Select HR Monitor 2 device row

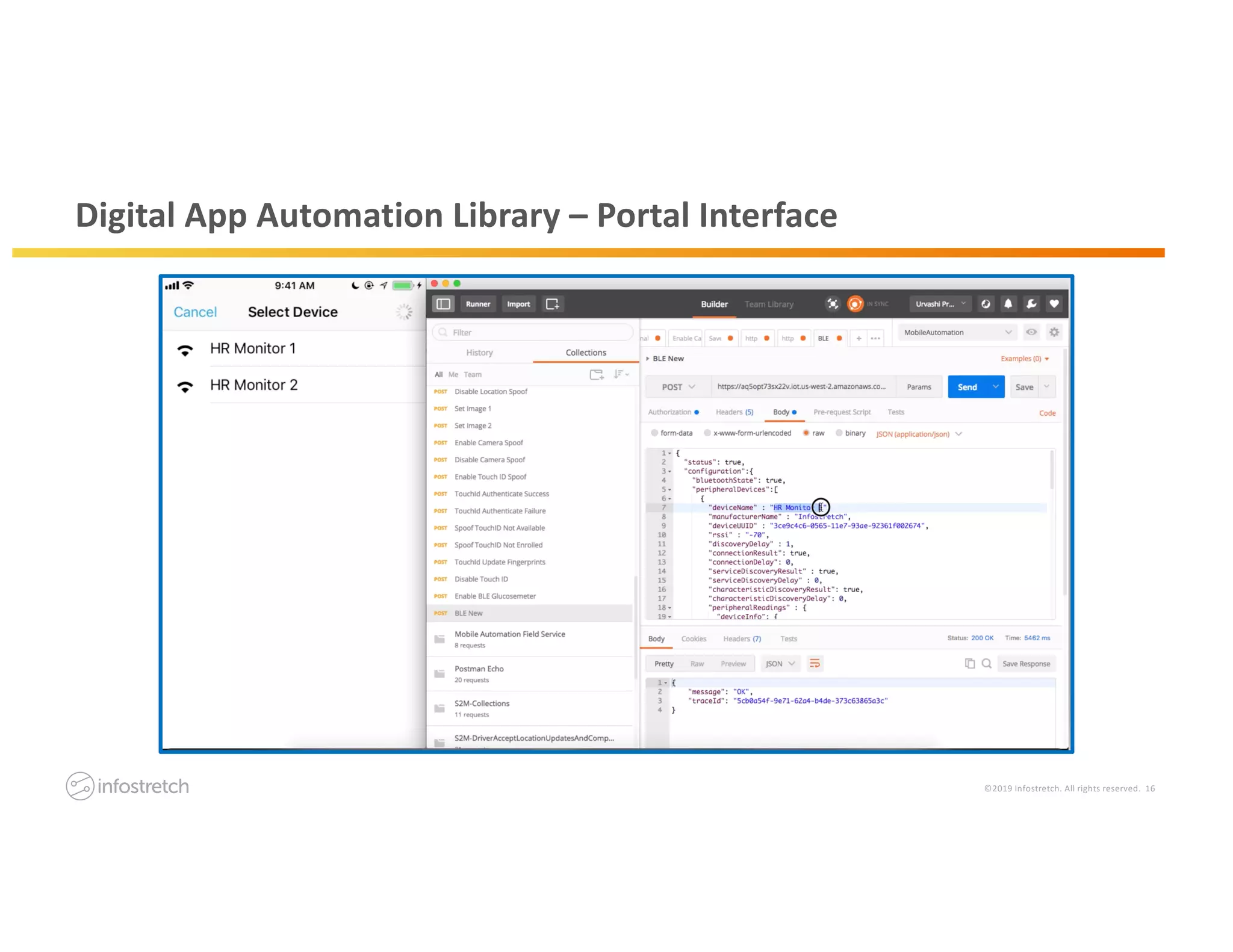point(294,385)
